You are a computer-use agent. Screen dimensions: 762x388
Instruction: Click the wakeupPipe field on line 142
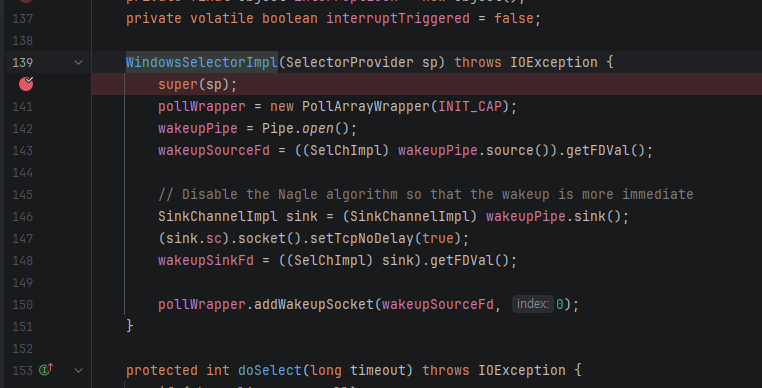point(198,128)
